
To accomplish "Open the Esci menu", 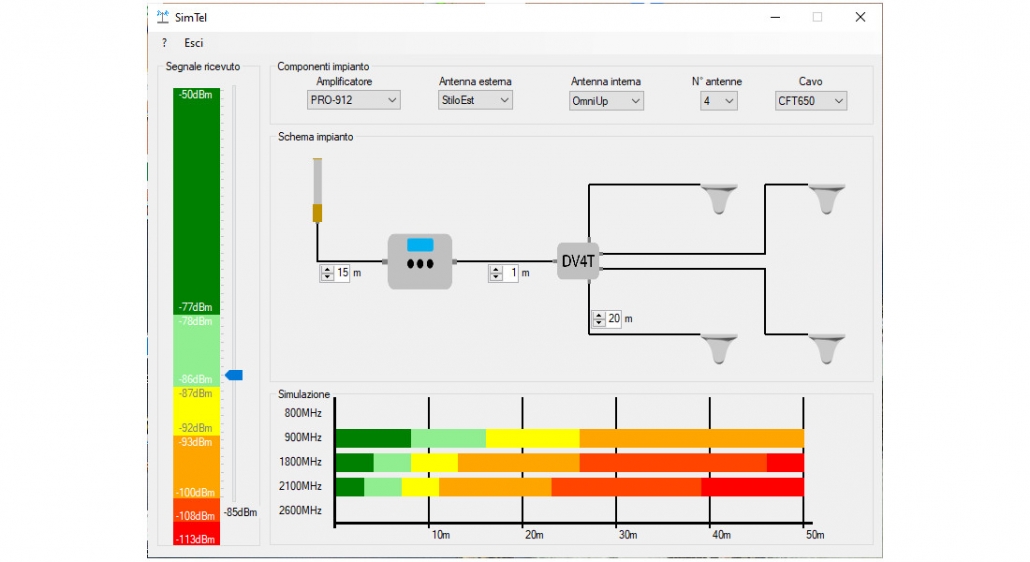I will pos(193,43).
